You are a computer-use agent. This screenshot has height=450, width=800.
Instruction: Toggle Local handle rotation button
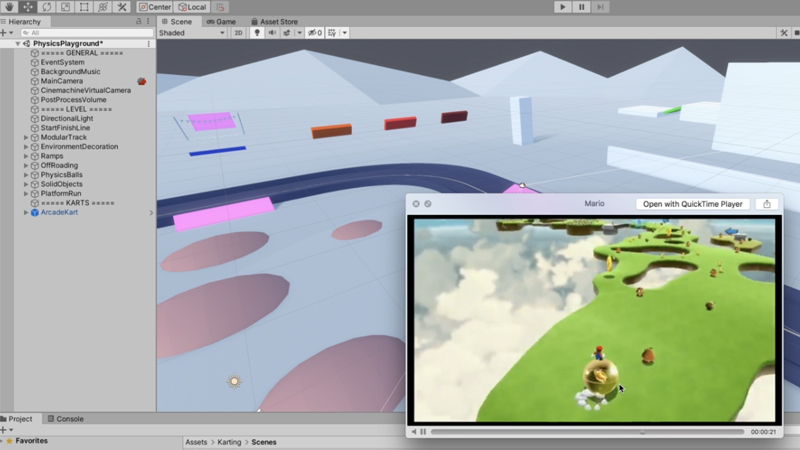192,7
